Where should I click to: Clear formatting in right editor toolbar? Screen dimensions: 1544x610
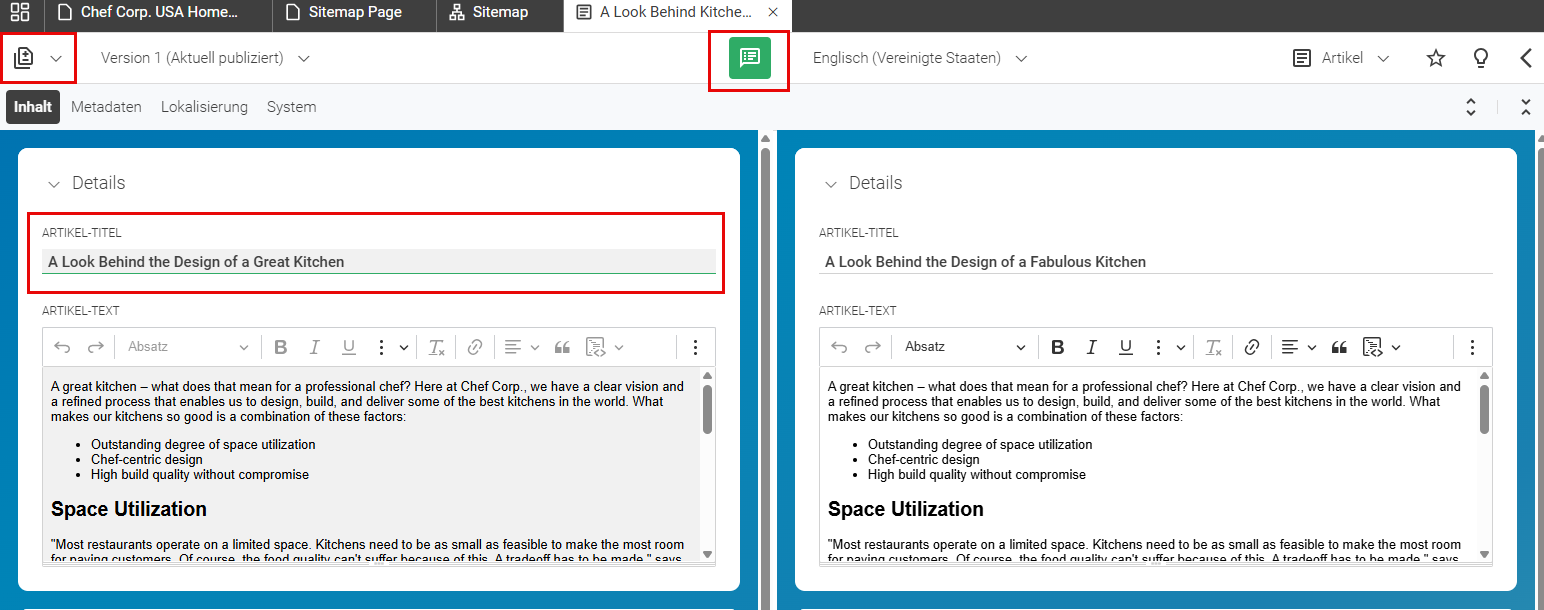[x=1213, y=347]
